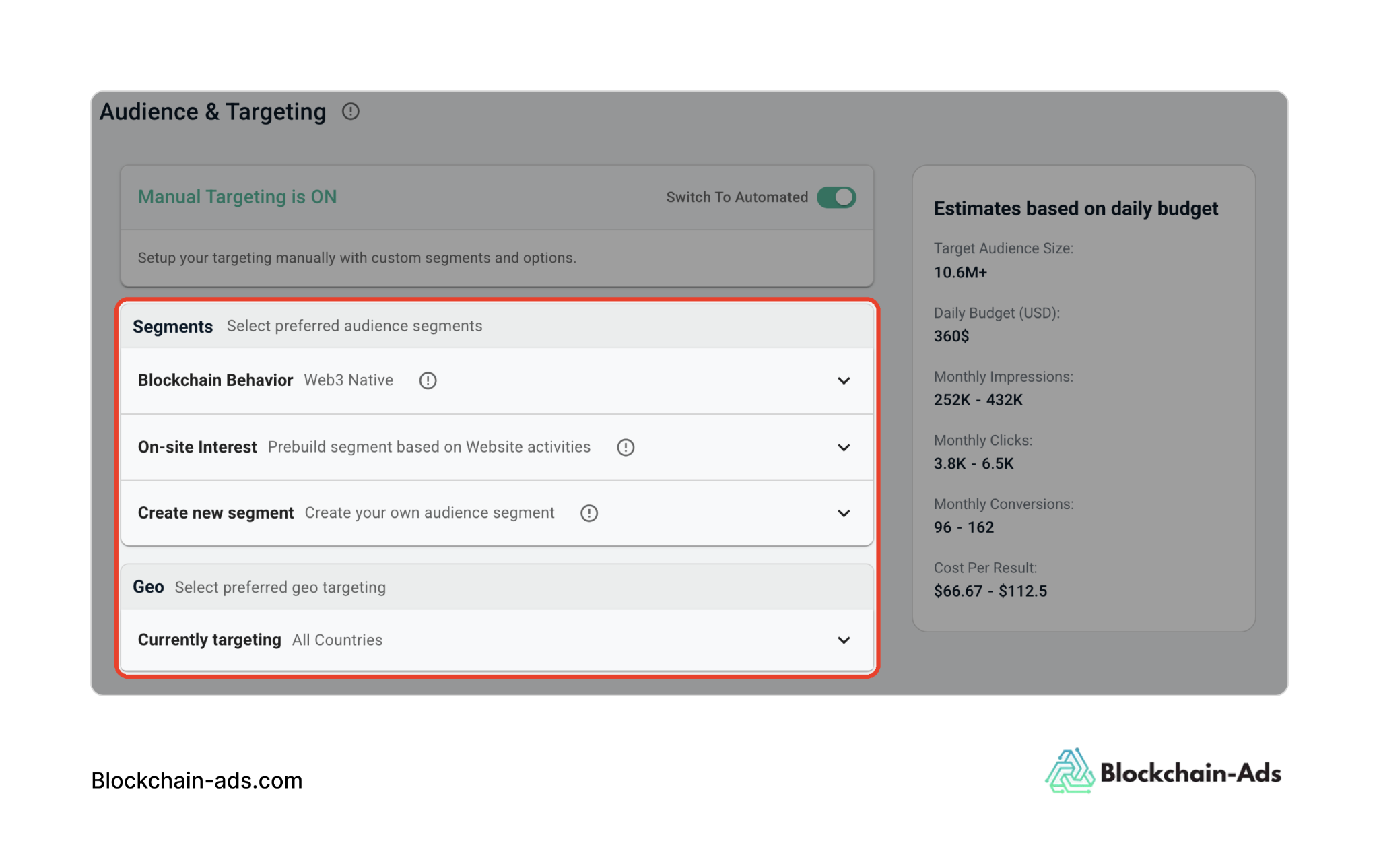1379x868 pixels.
Task: Expand the Blockchain Behavior chevron
Action: pyautogui.click(x=844, y=381)
